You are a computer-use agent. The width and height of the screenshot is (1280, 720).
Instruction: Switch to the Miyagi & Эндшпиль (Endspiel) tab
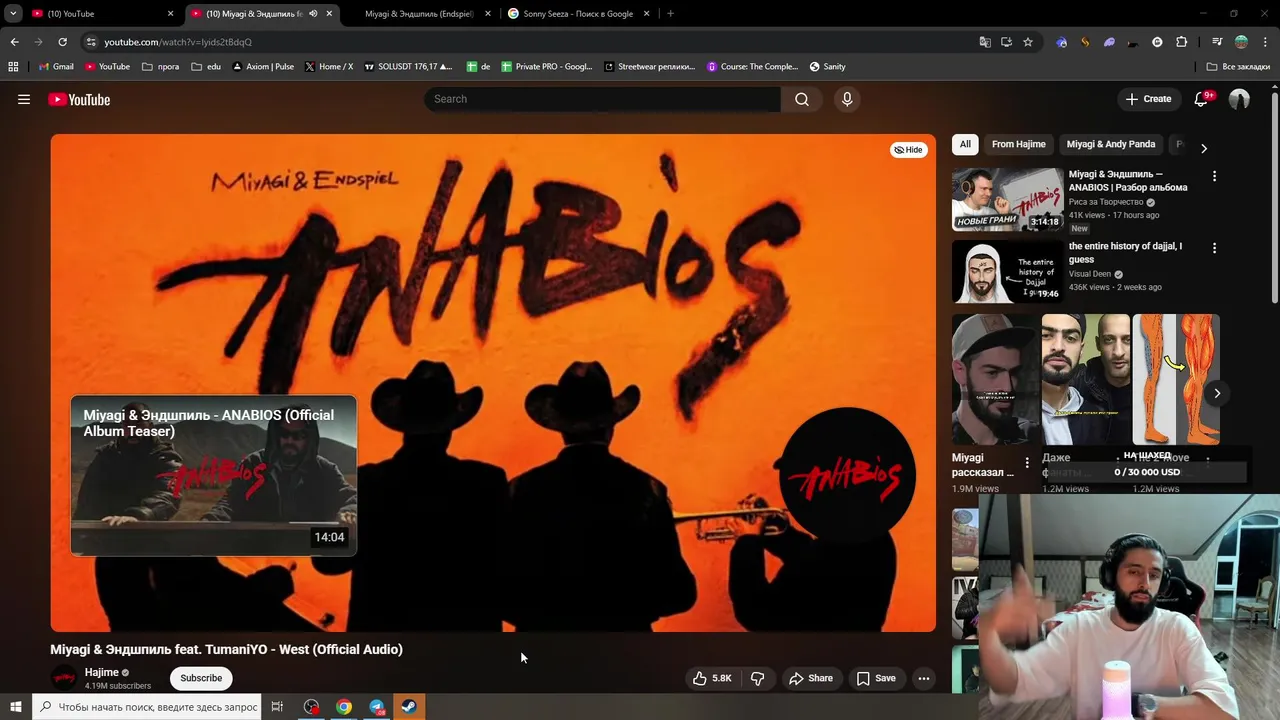pos(418,14)
